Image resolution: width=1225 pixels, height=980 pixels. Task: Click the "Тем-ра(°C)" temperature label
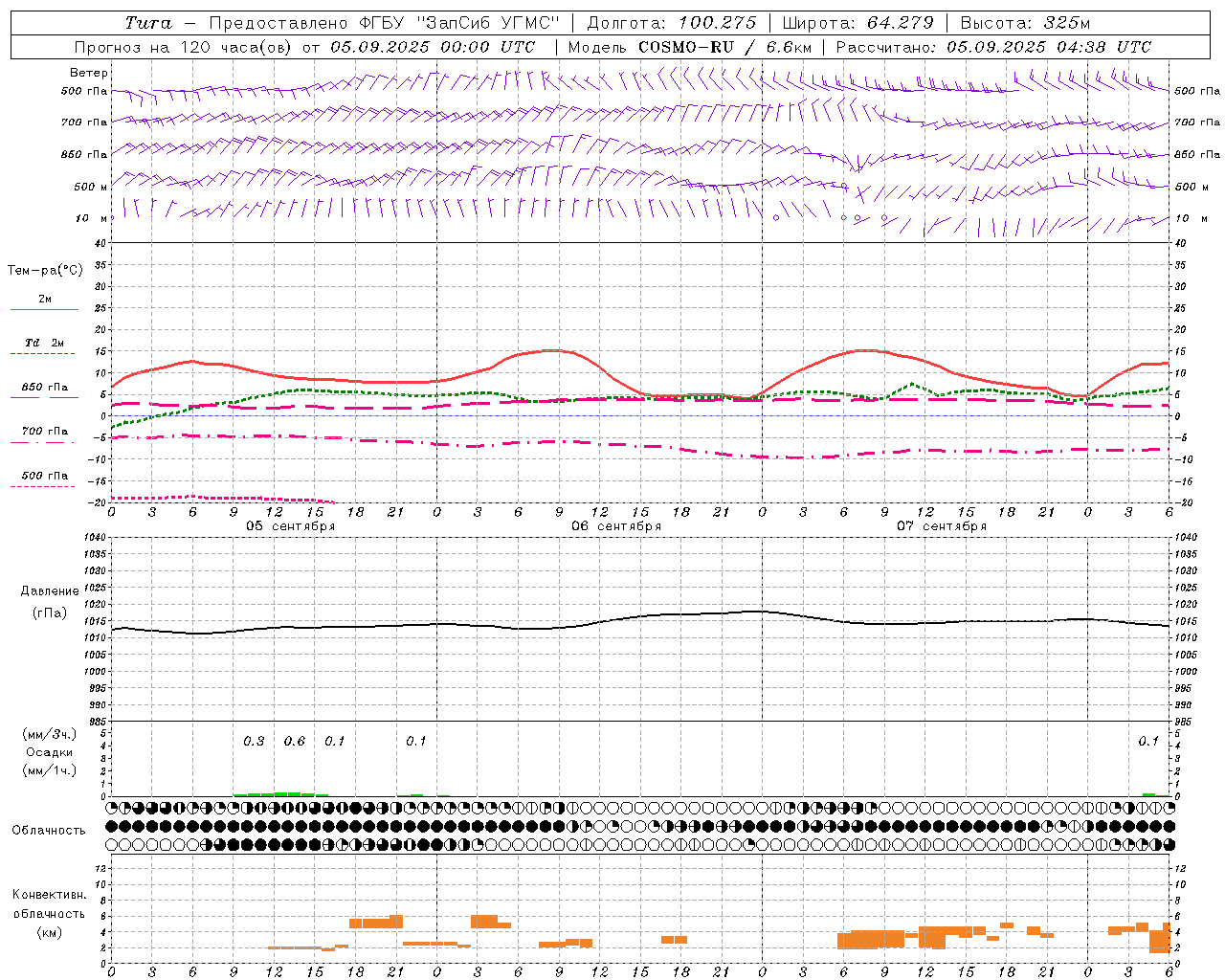(45, 271)
